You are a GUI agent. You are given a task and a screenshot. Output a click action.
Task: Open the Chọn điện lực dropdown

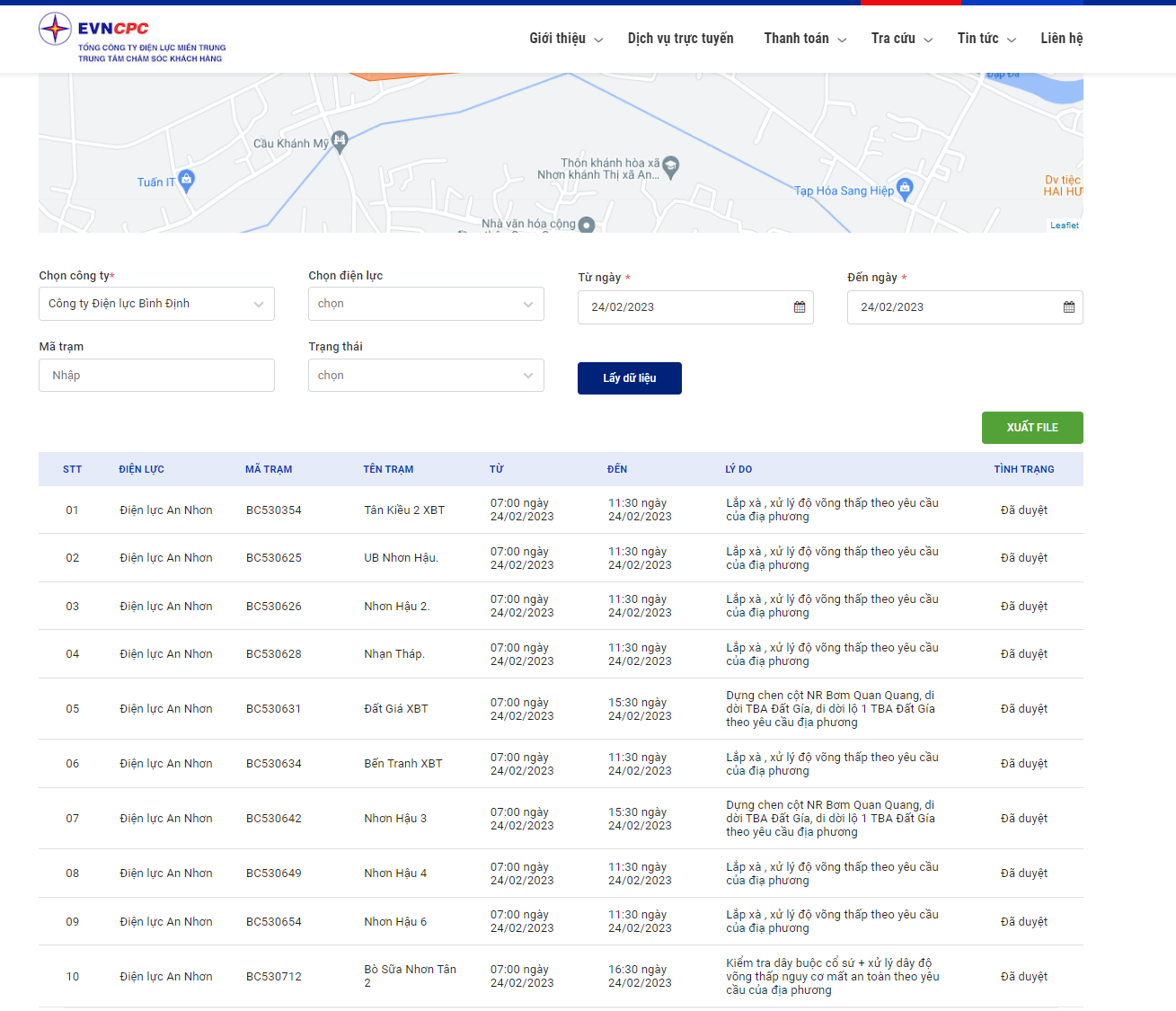(426, 304)
